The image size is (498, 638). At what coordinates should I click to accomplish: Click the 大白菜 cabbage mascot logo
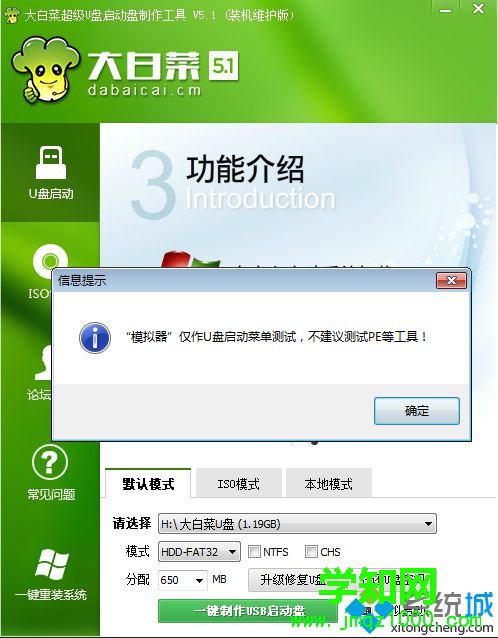[x=45, y=70]
